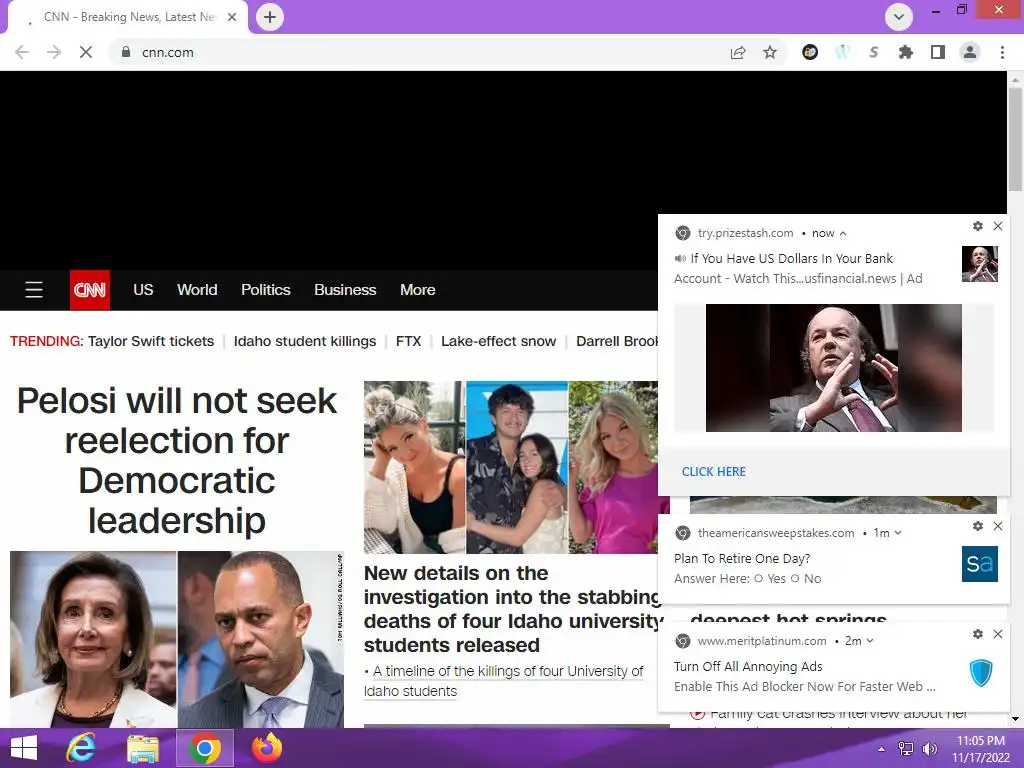Go forward in browser history
1024x768 pixels.
click(54, 52)
